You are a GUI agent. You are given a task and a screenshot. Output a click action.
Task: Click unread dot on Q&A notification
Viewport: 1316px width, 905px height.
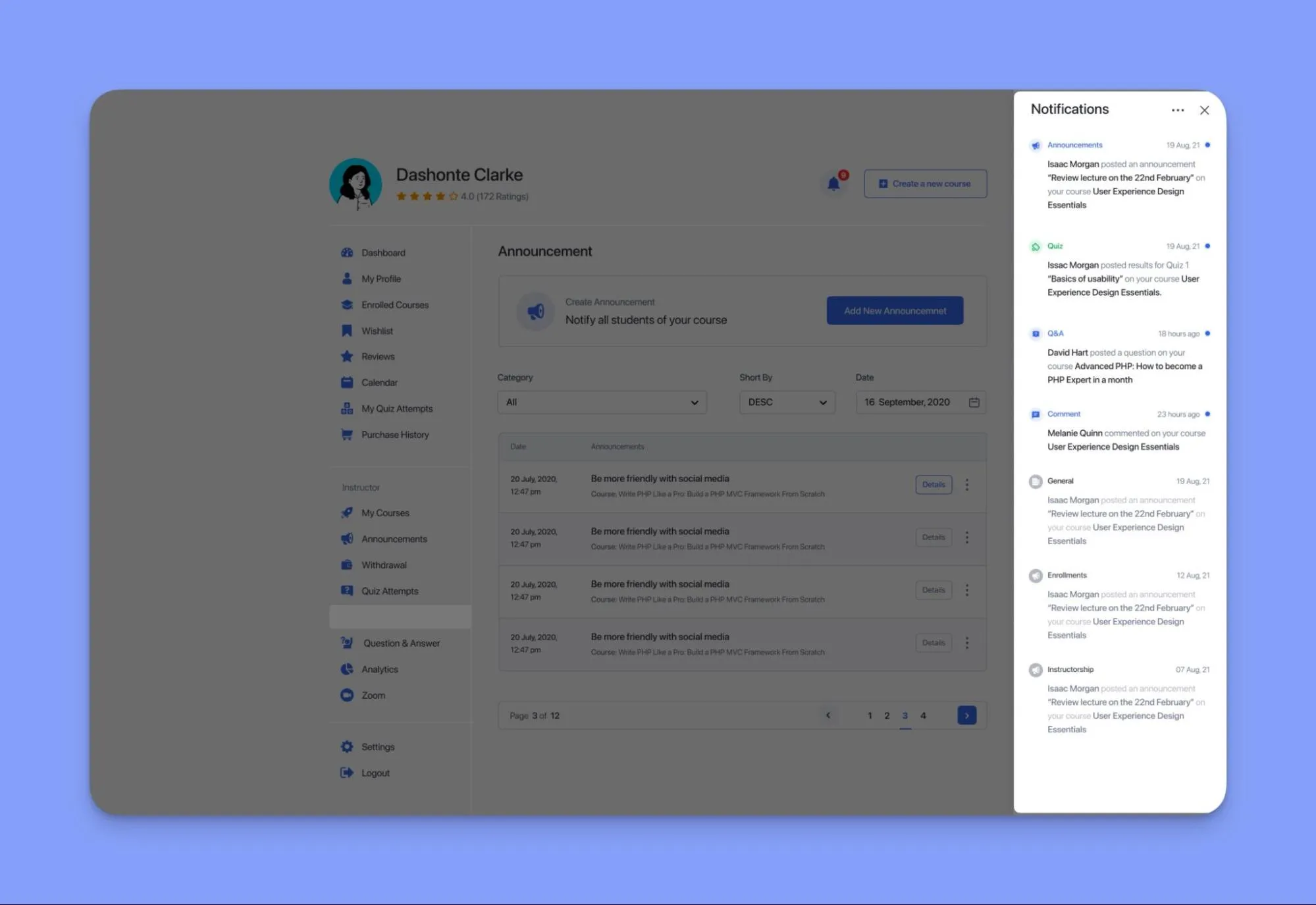[1207, 333]
